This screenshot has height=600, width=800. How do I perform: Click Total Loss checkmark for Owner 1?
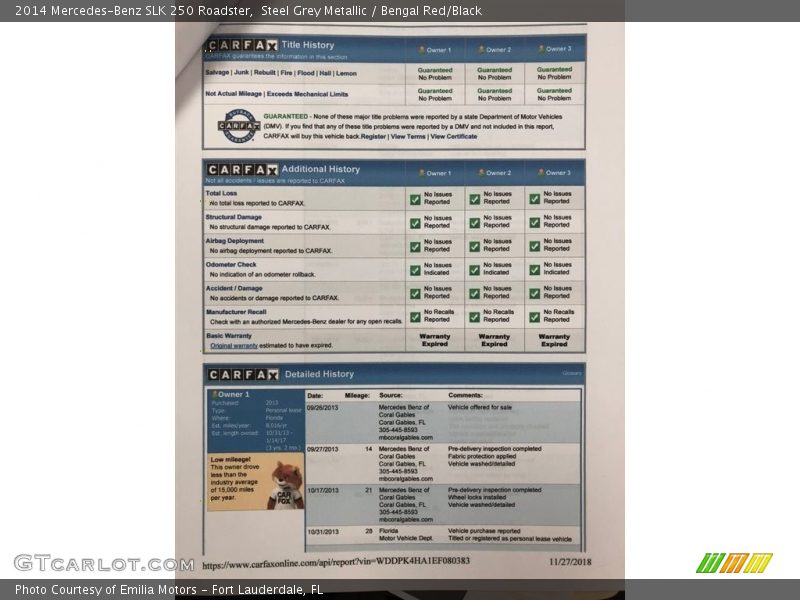415,199
